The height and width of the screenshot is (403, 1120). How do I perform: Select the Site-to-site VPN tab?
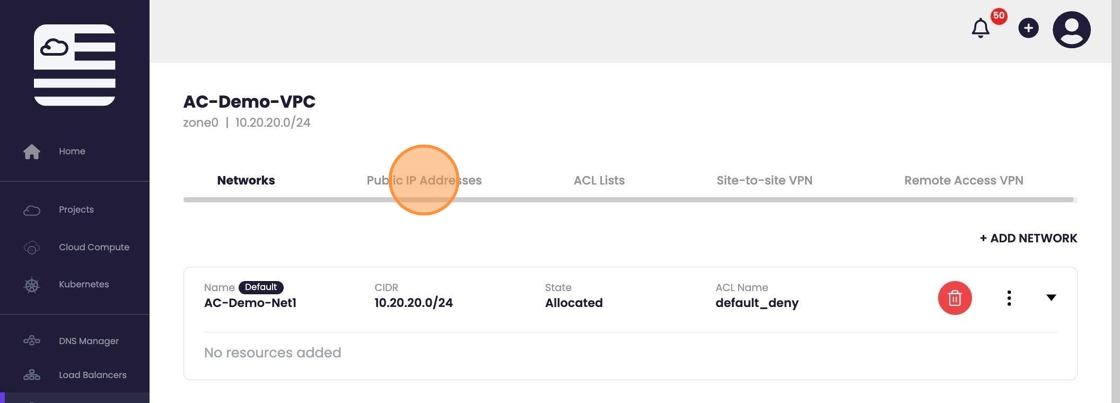pyautogui.click(x=764, y=181)
